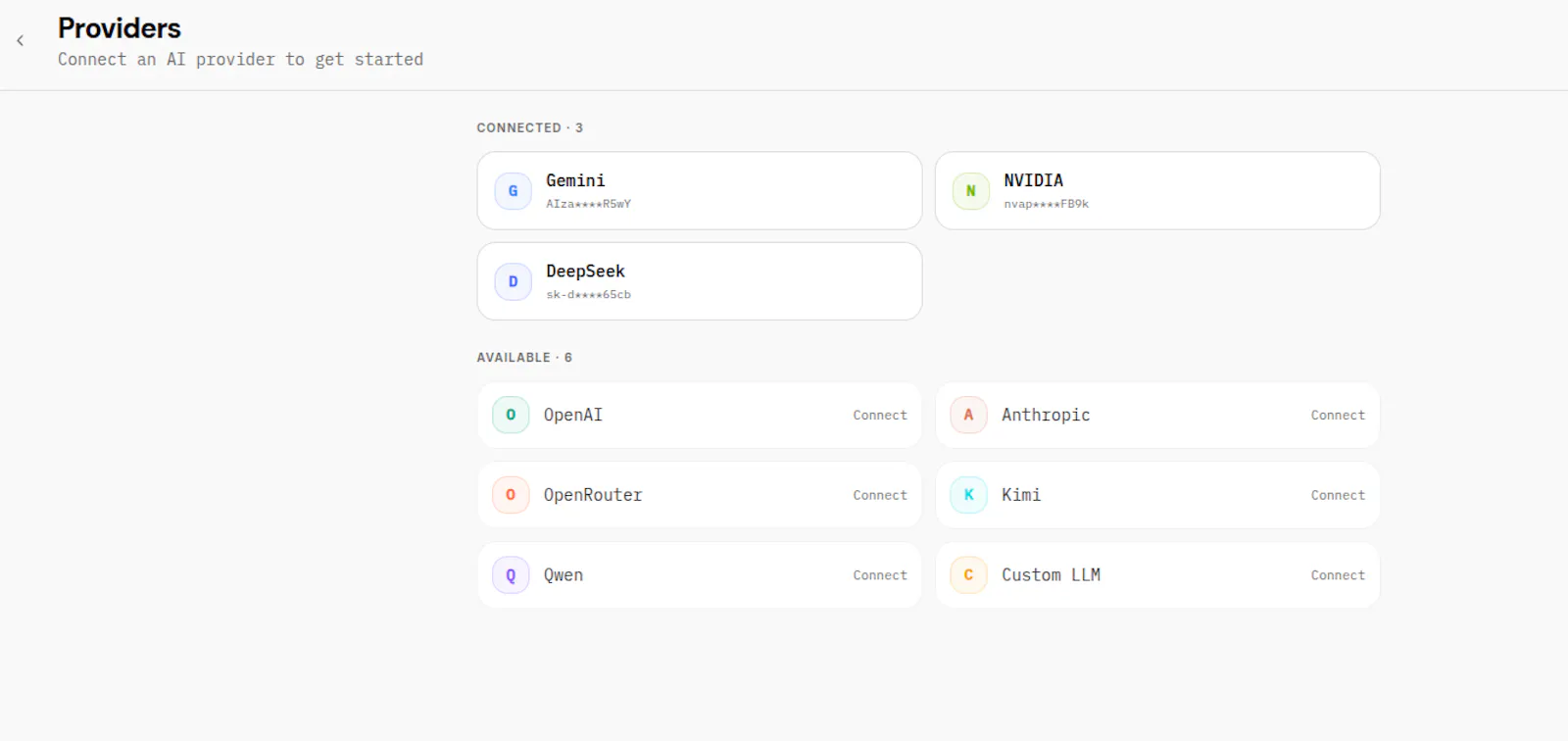Click the Anthropic provider name

pos(1046,416)
